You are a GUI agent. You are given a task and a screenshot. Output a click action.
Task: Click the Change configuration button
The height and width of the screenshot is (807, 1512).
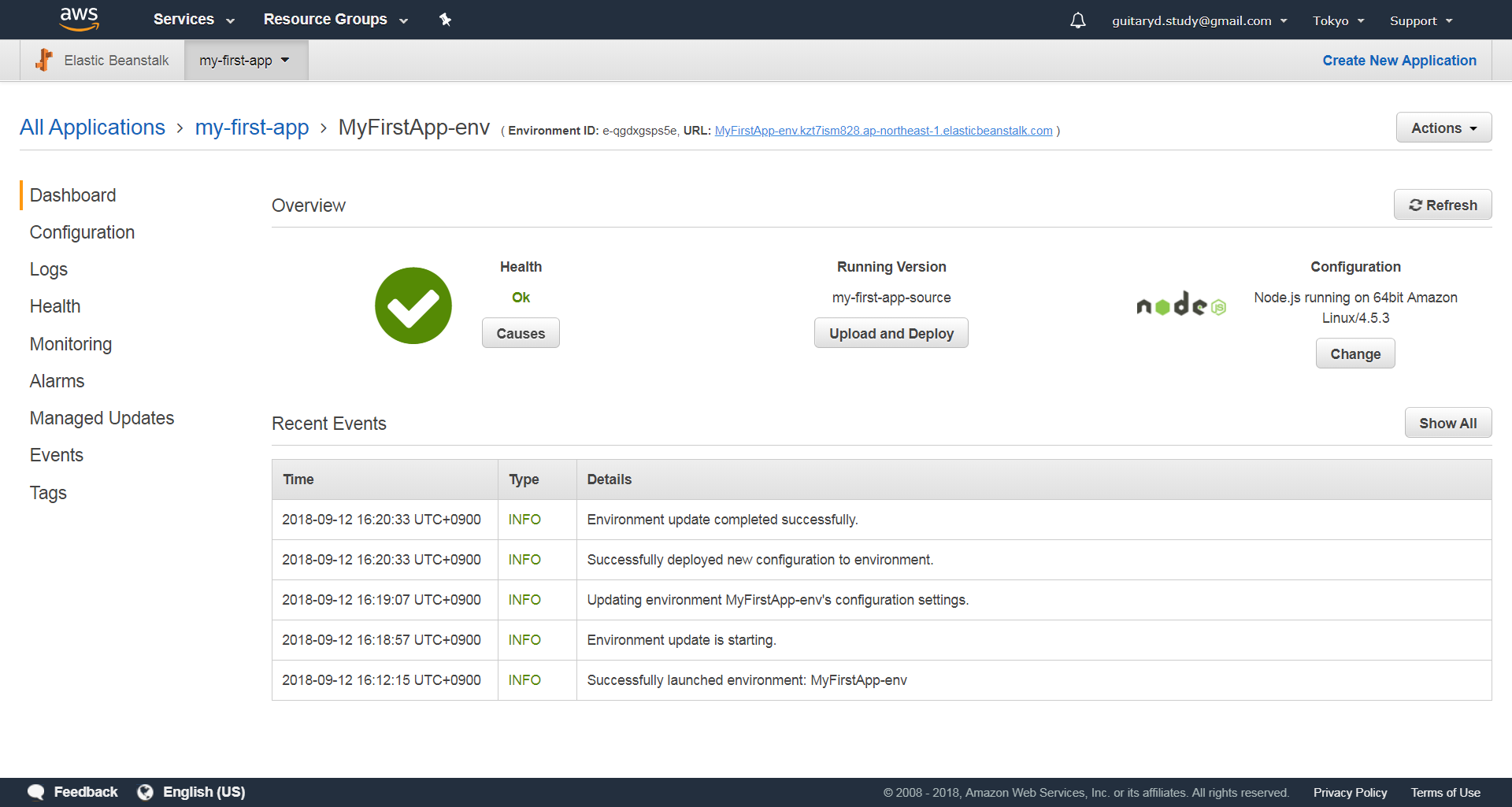click(x=1355, y=354)
